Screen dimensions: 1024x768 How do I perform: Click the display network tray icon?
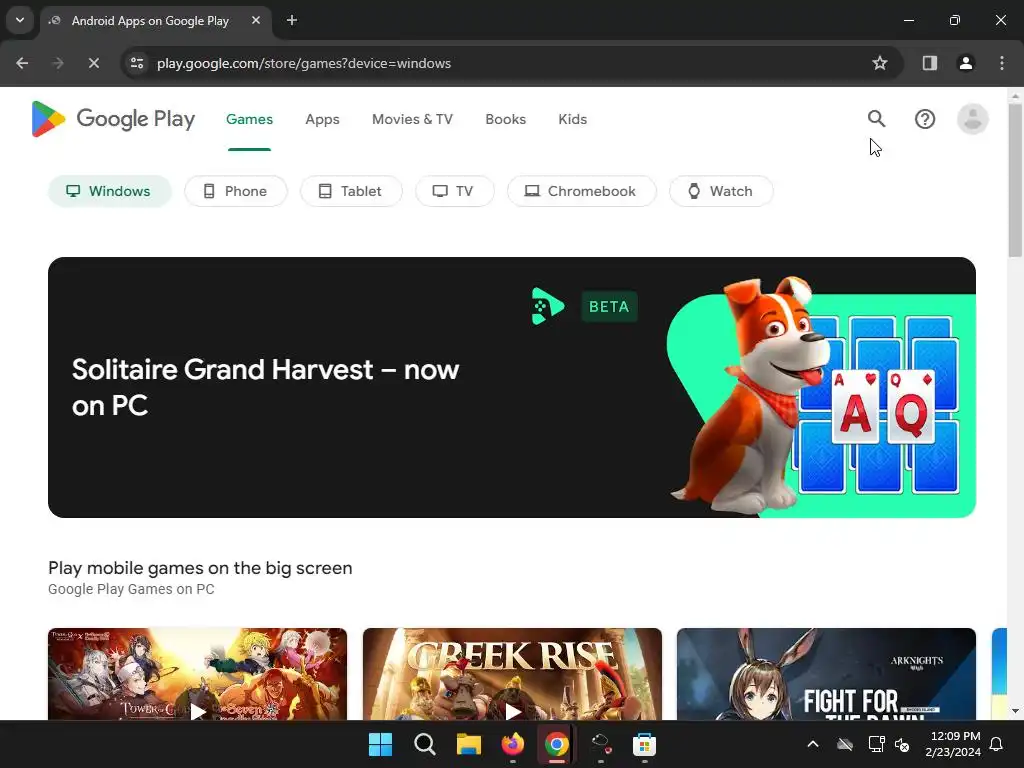pos(876,744)
